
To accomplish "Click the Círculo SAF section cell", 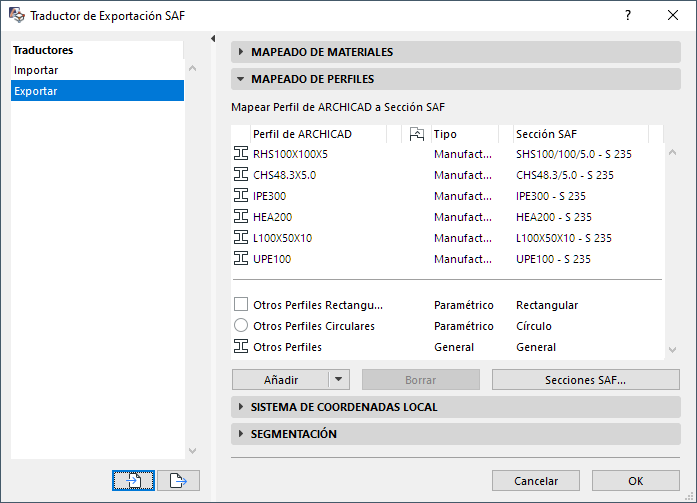I will pos(534,326).
